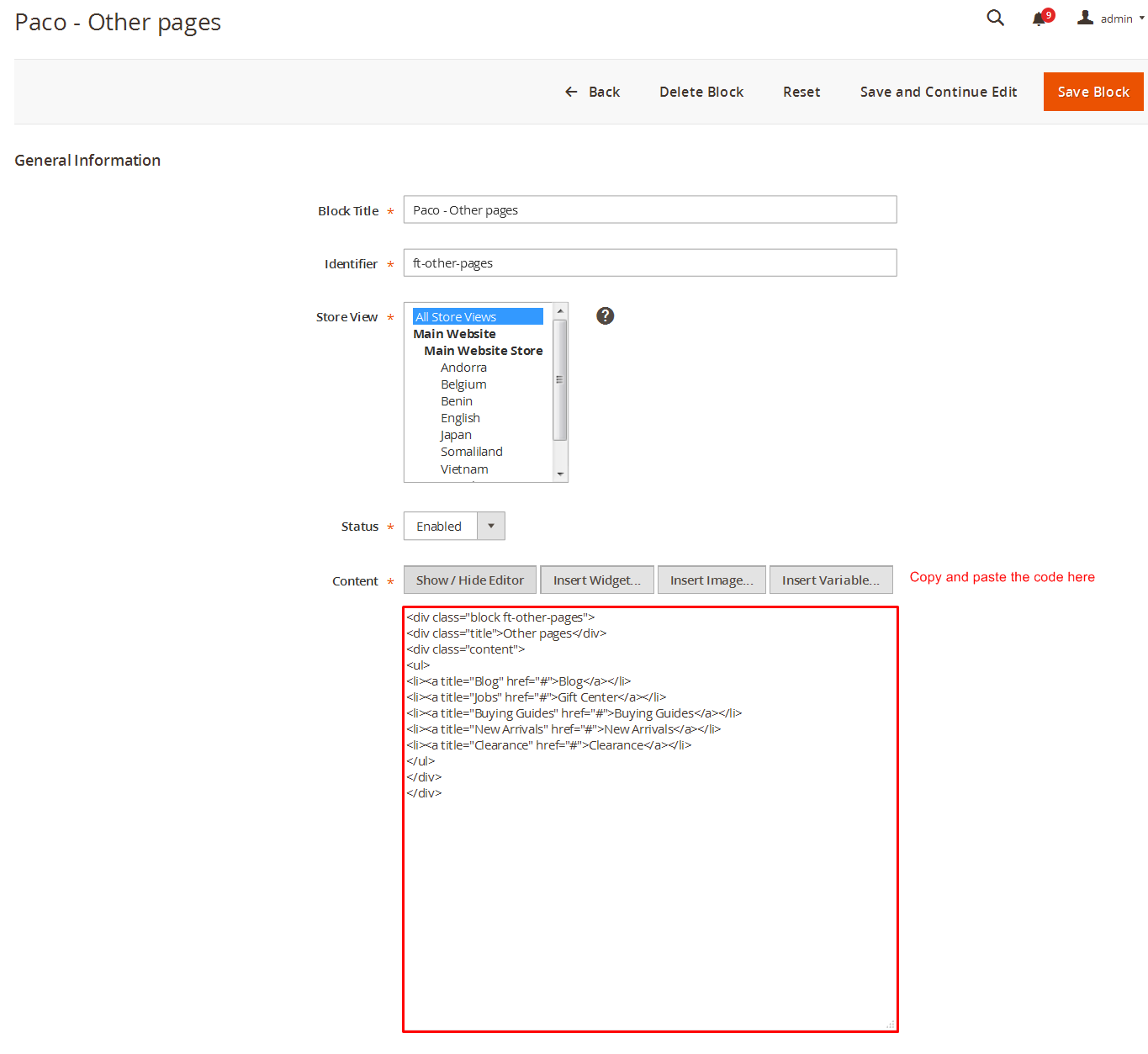Click the Content field label
The width and height of the screenshot is (1148, 1054).
point(356,580)
